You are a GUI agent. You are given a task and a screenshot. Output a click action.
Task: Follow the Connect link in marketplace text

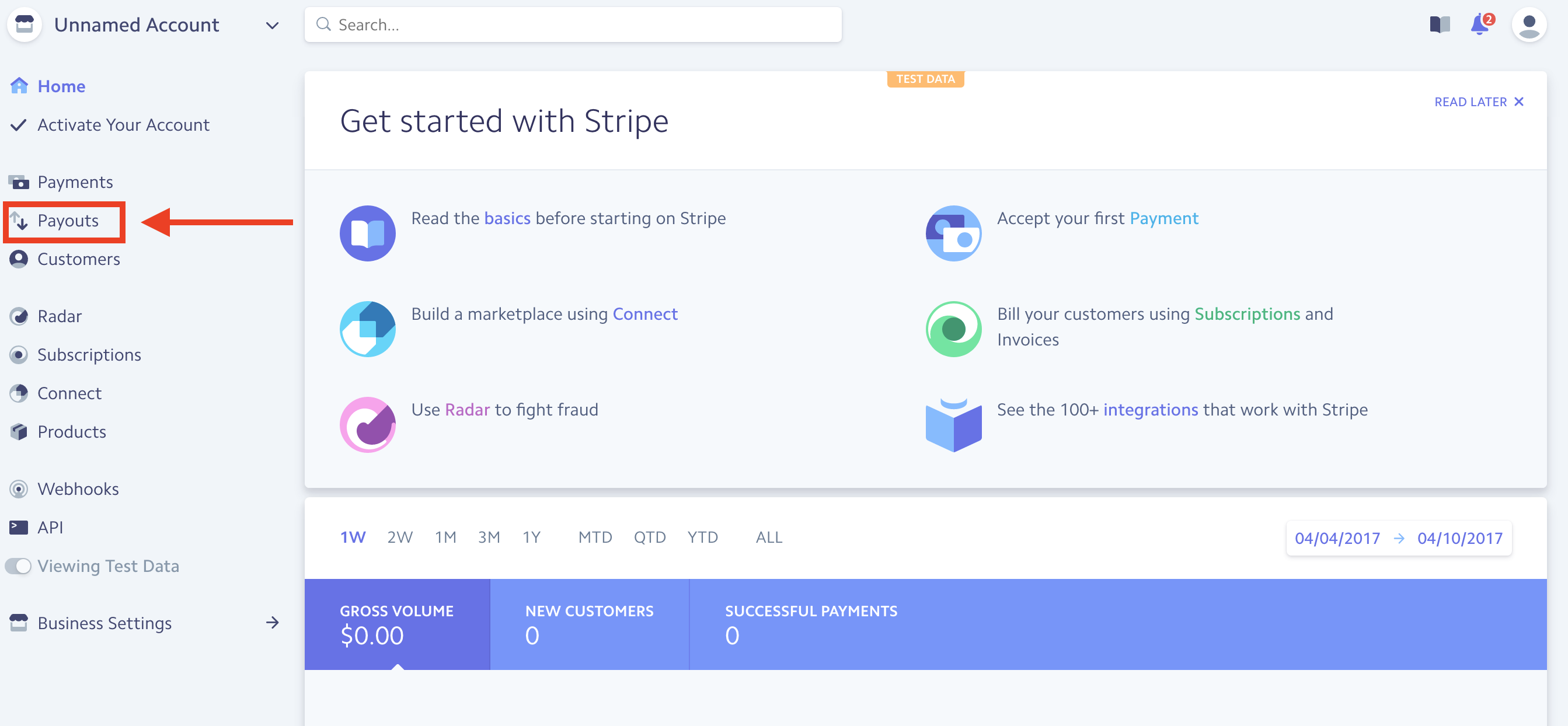(644, 313)
